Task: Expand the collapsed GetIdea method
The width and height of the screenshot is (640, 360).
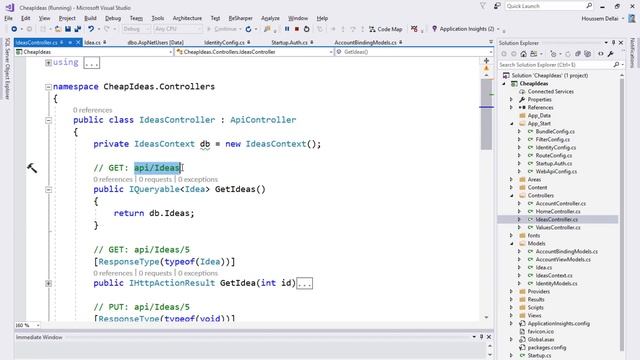Action: coord(48,283)
